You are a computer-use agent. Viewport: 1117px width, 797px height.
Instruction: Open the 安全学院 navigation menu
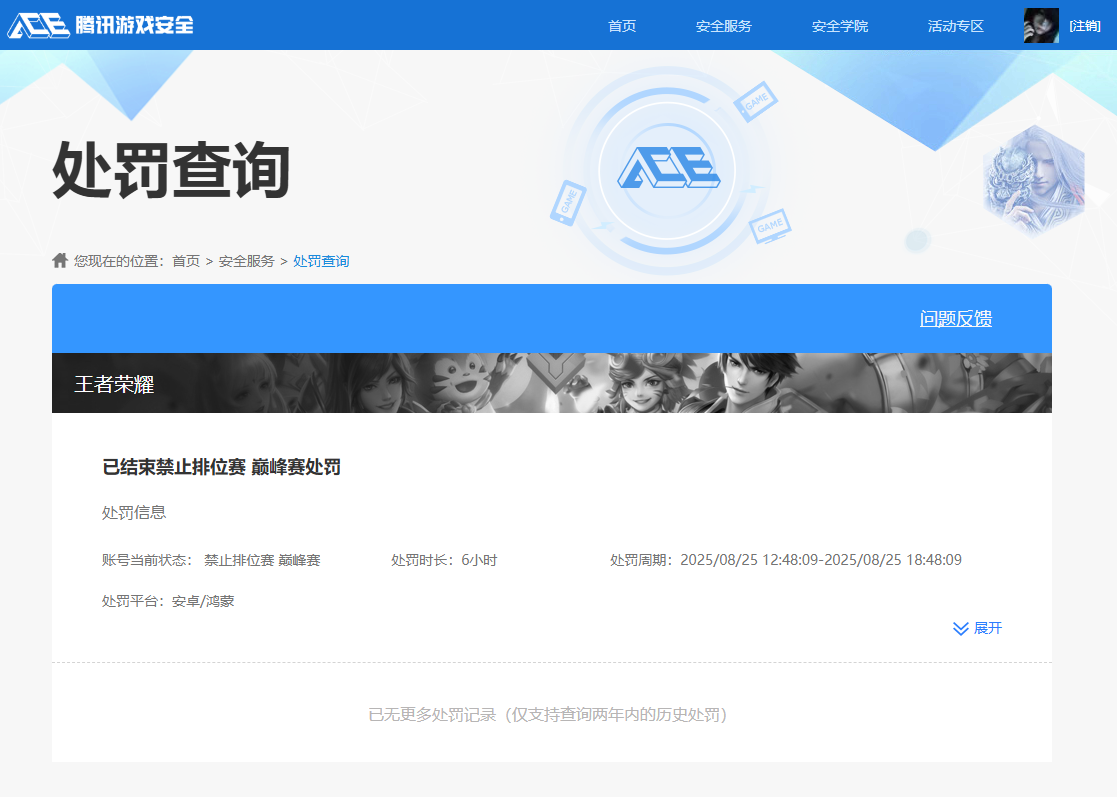[x=840, y=26]
